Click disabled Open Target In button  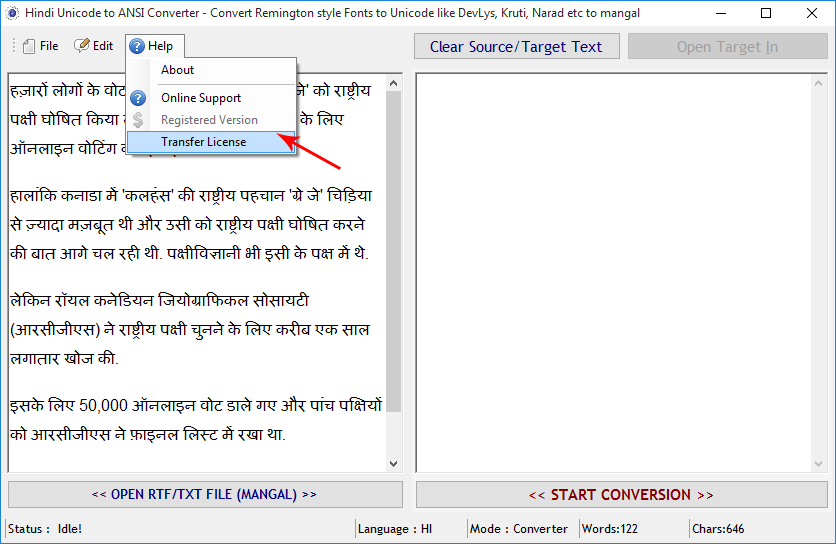727,46
